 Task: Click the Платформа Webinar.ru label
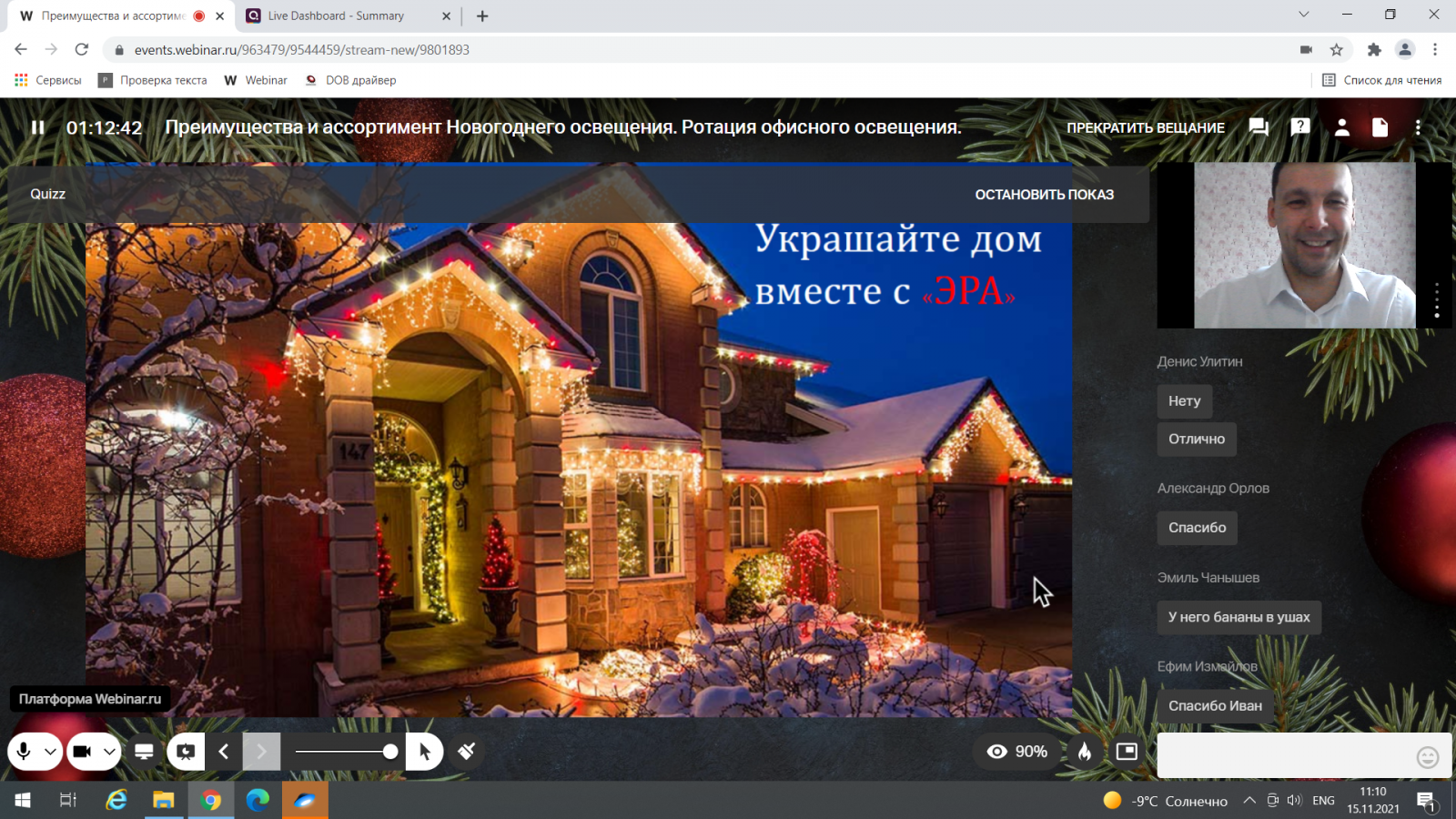tap(90, 699)
